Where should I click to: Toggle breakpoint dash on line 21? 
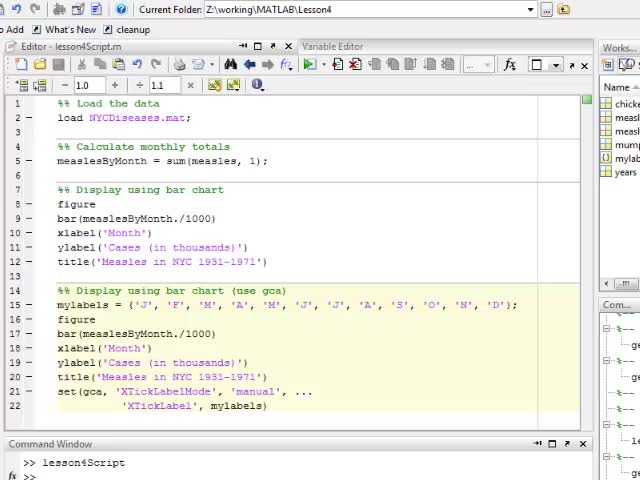[x=29, y=392]
